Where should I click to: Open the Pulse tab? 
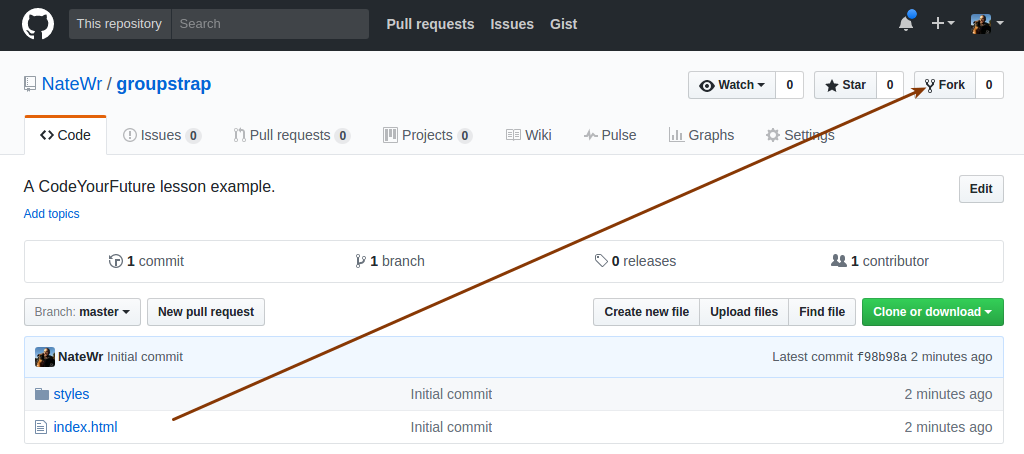pyautogui.click(x=610, y=135)
